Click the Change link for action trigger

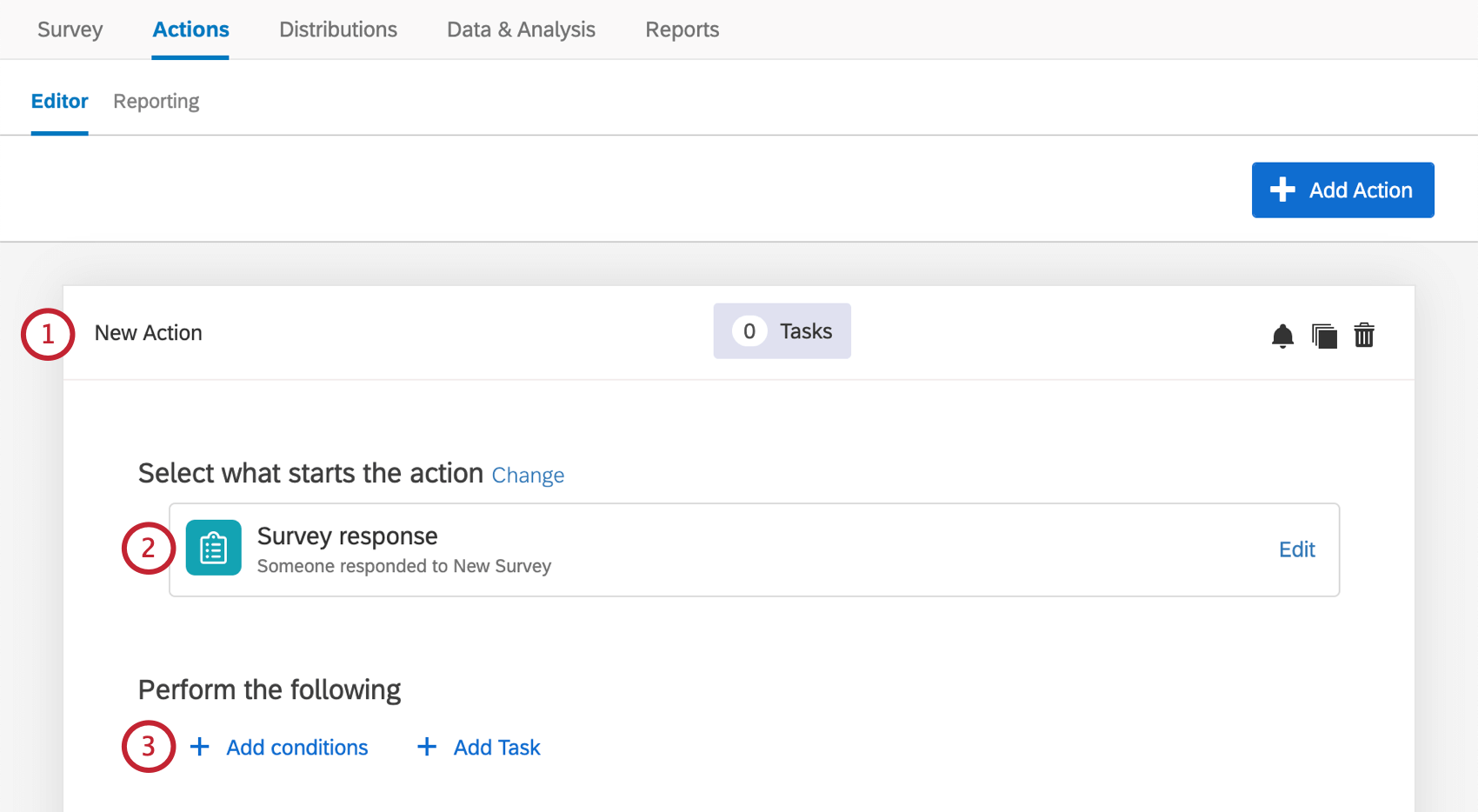point(528,476)
